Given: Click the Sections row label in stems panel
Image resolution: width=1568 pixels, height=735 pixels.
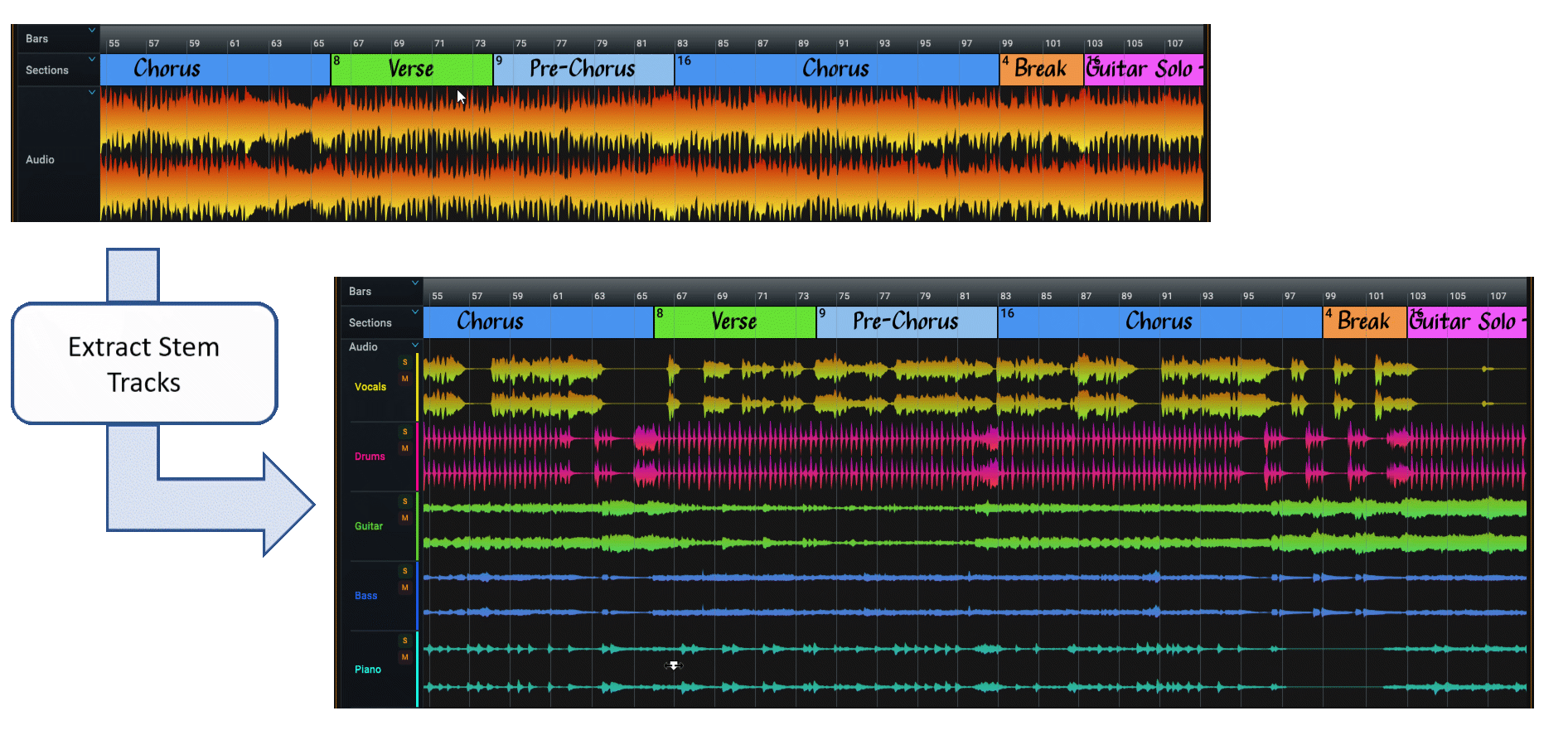Looking at the screenshot, I should (x=370, y=323).
